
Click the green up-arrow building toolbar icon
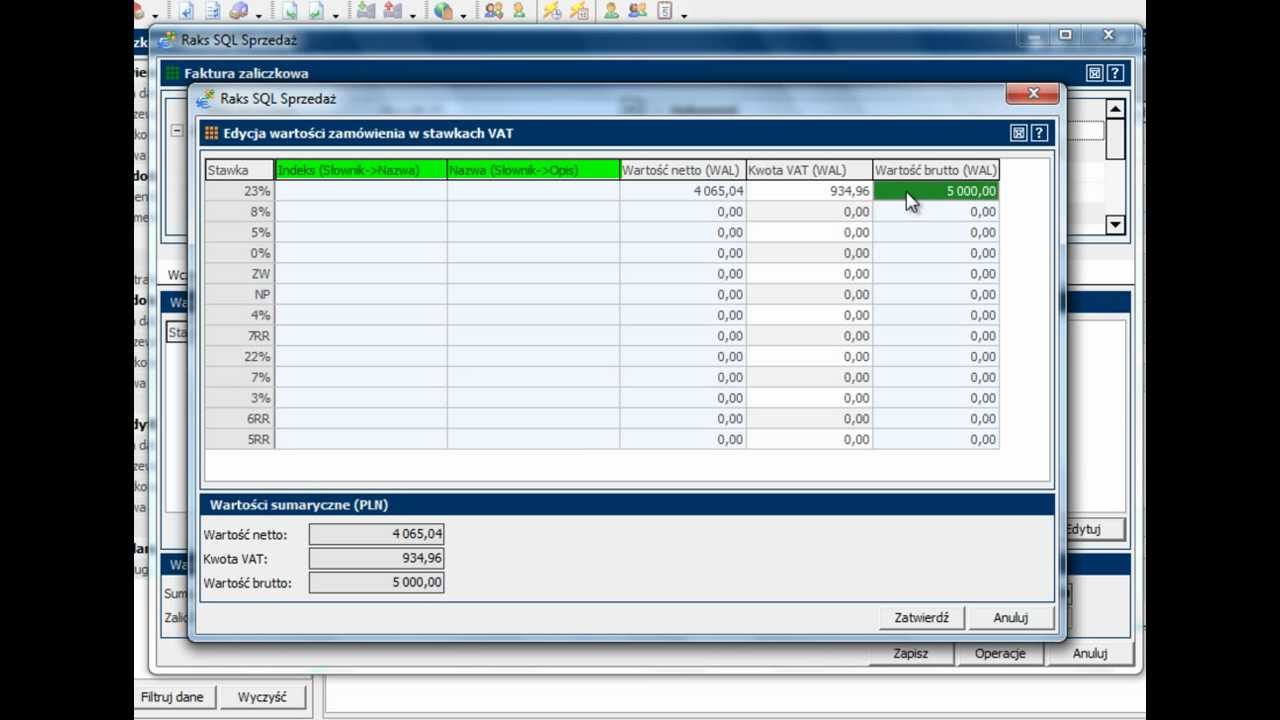(365, 11)
